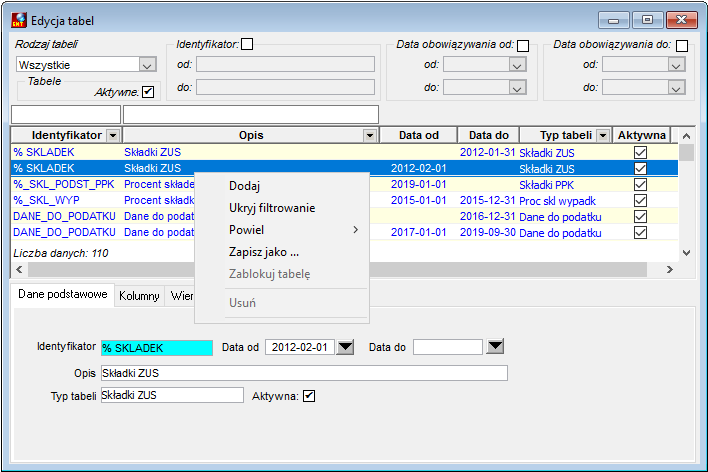Choose Dodaj from the context menu
Viewport: 708px width, 472px height.
[x=282, y=186]
